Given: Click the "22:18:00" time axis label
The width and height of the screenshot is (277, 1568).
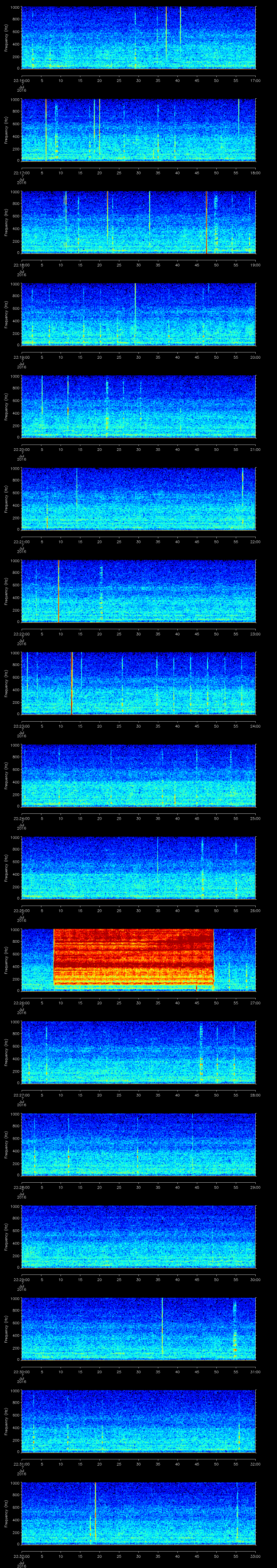Looking at the screenshot, I should click(x=22, y=265).
